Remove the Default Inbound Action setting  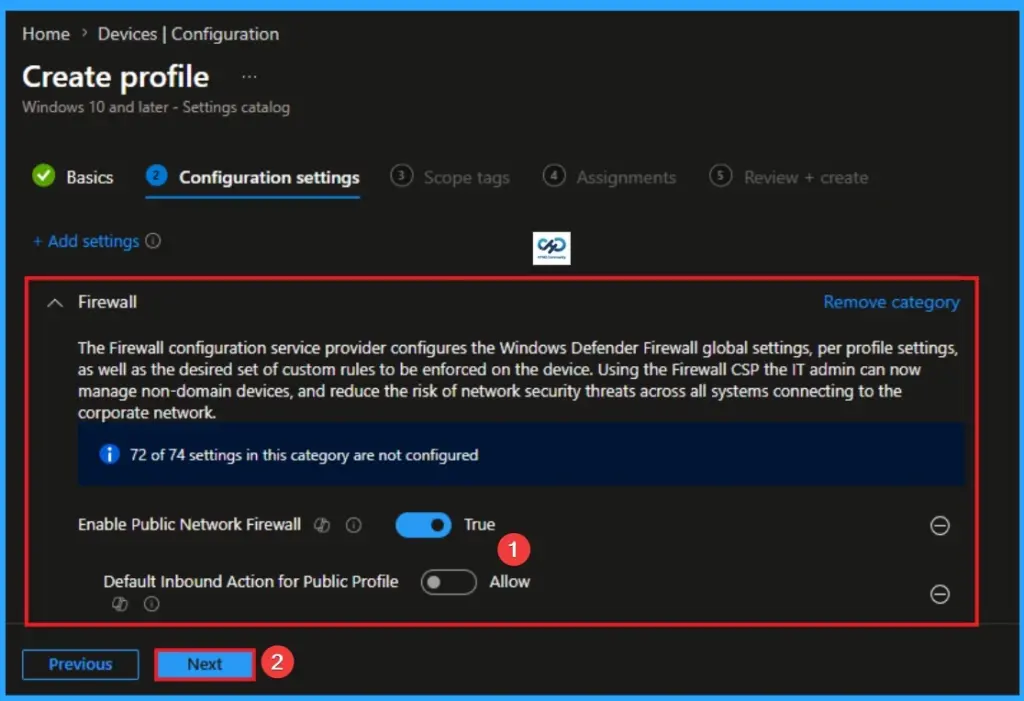pos(940,594)
